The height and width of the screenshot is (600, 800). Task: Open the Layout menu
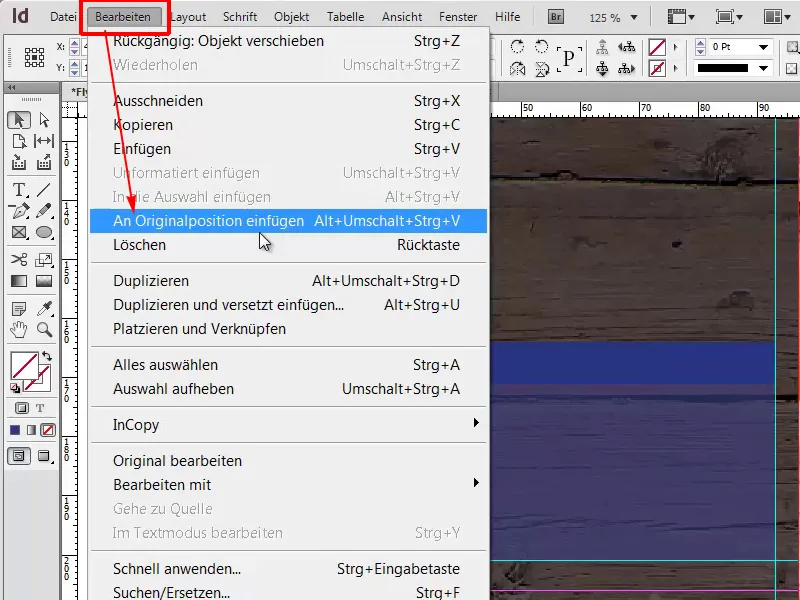pyautogui.click(x=188, y=17)
